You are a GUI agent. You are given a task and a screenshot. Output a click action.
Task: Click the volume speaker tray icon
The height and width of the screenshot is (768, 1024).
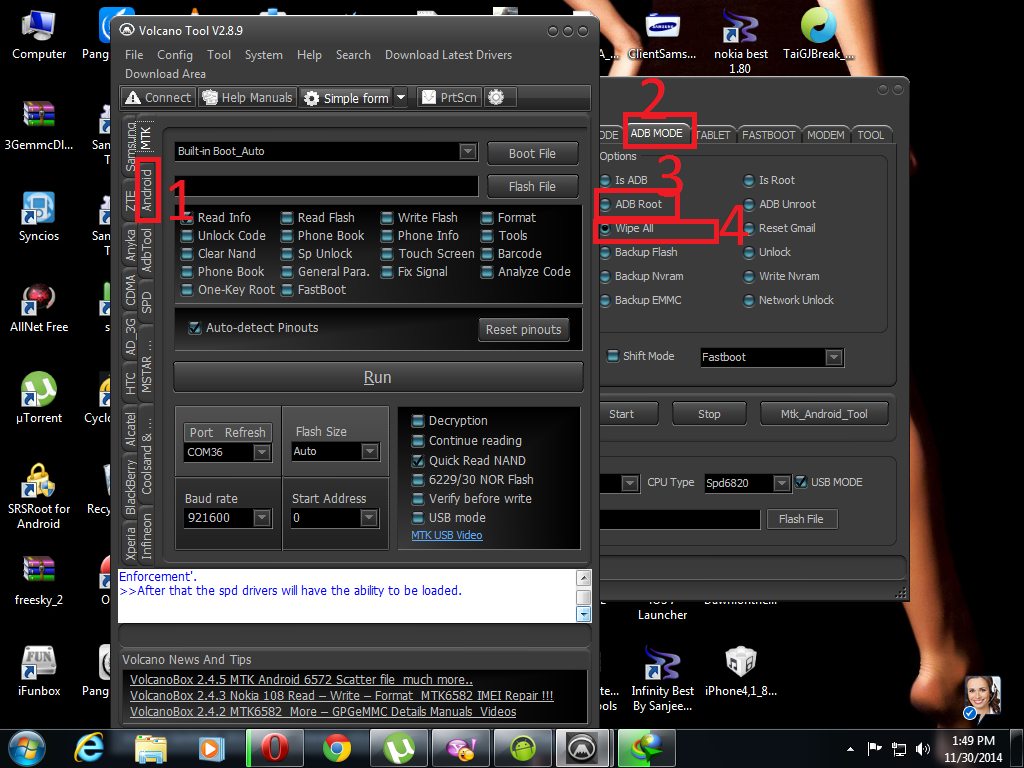(x=922, y=749)
